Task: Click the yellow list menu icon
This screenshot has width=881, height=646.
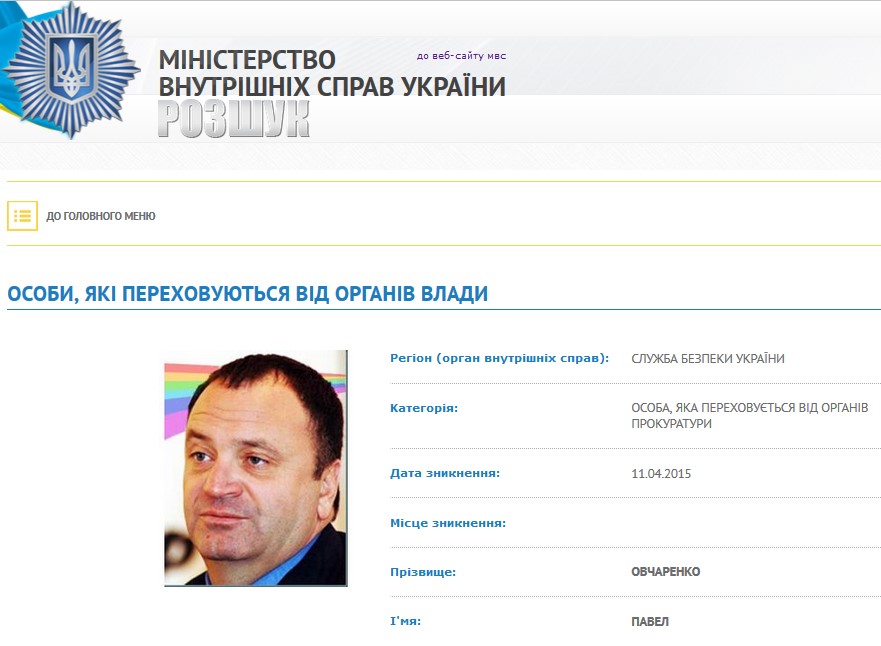Action: click(x=22, y=216)
